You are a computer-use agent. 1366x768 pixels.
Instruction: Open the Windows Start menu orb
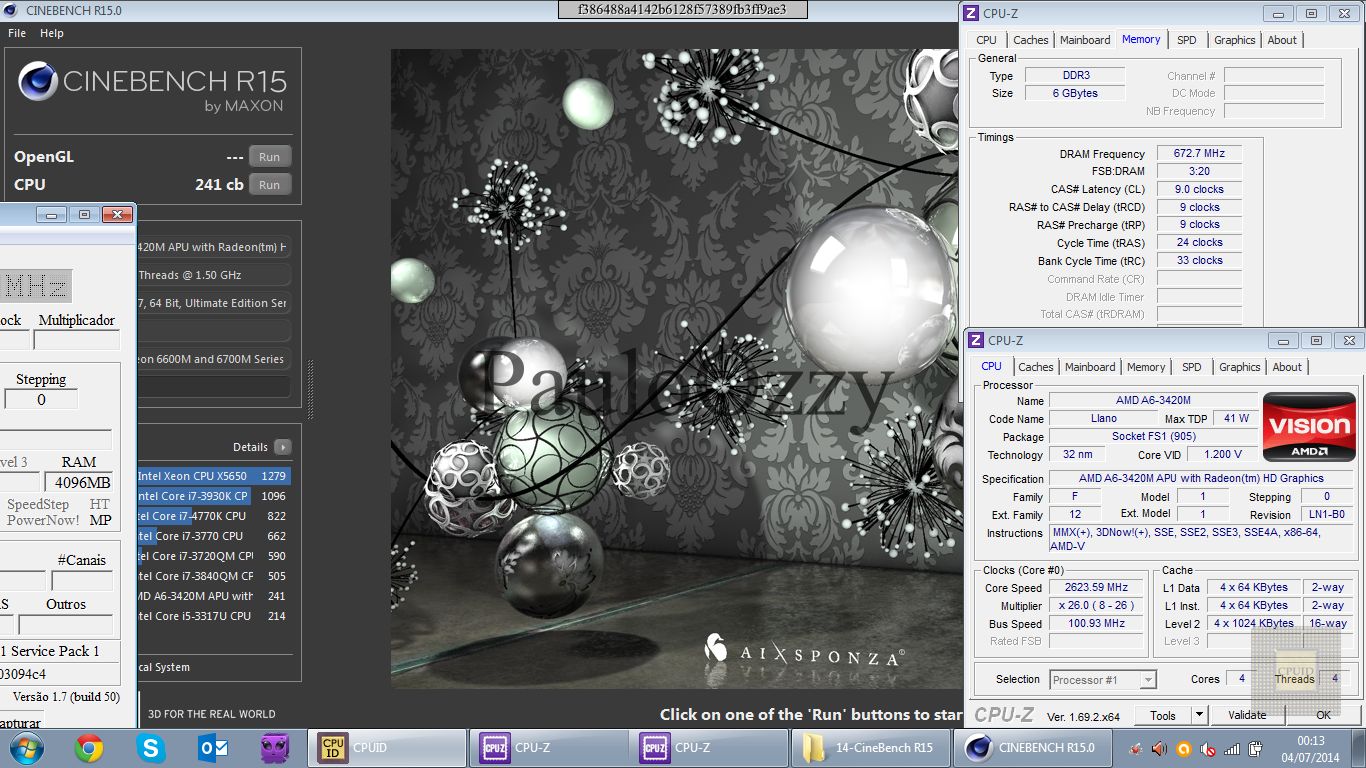click(x=25, y=748)
